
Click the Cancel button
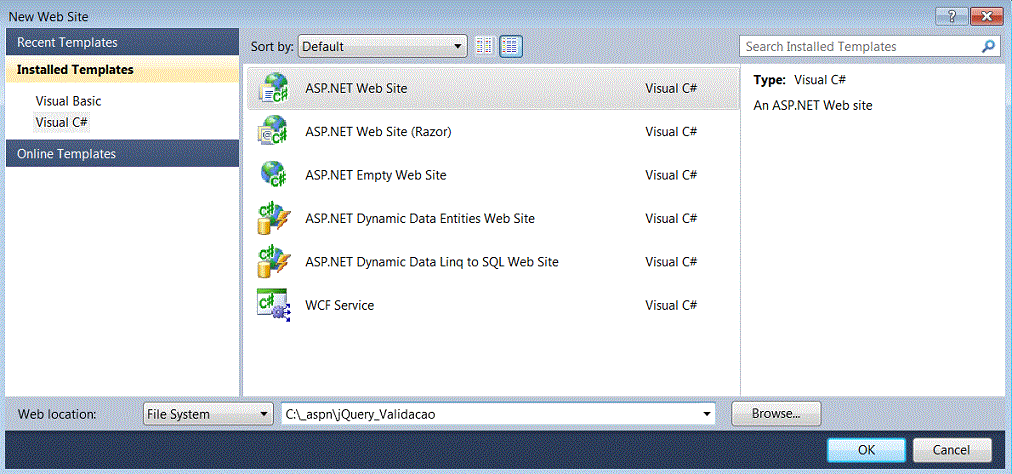pos(951,449)
